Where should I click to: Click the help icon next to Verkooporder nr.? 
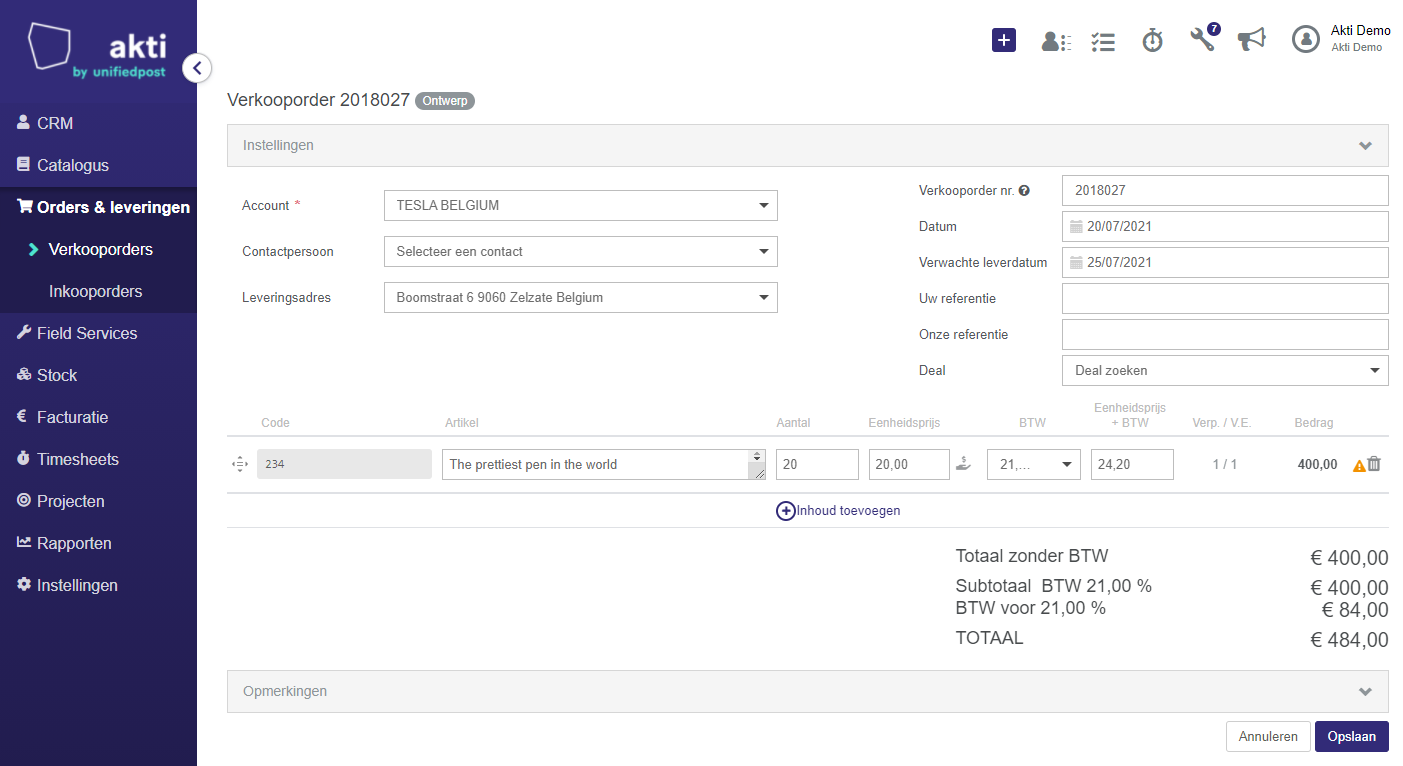pyautogui.click(x=1024, y=191)
